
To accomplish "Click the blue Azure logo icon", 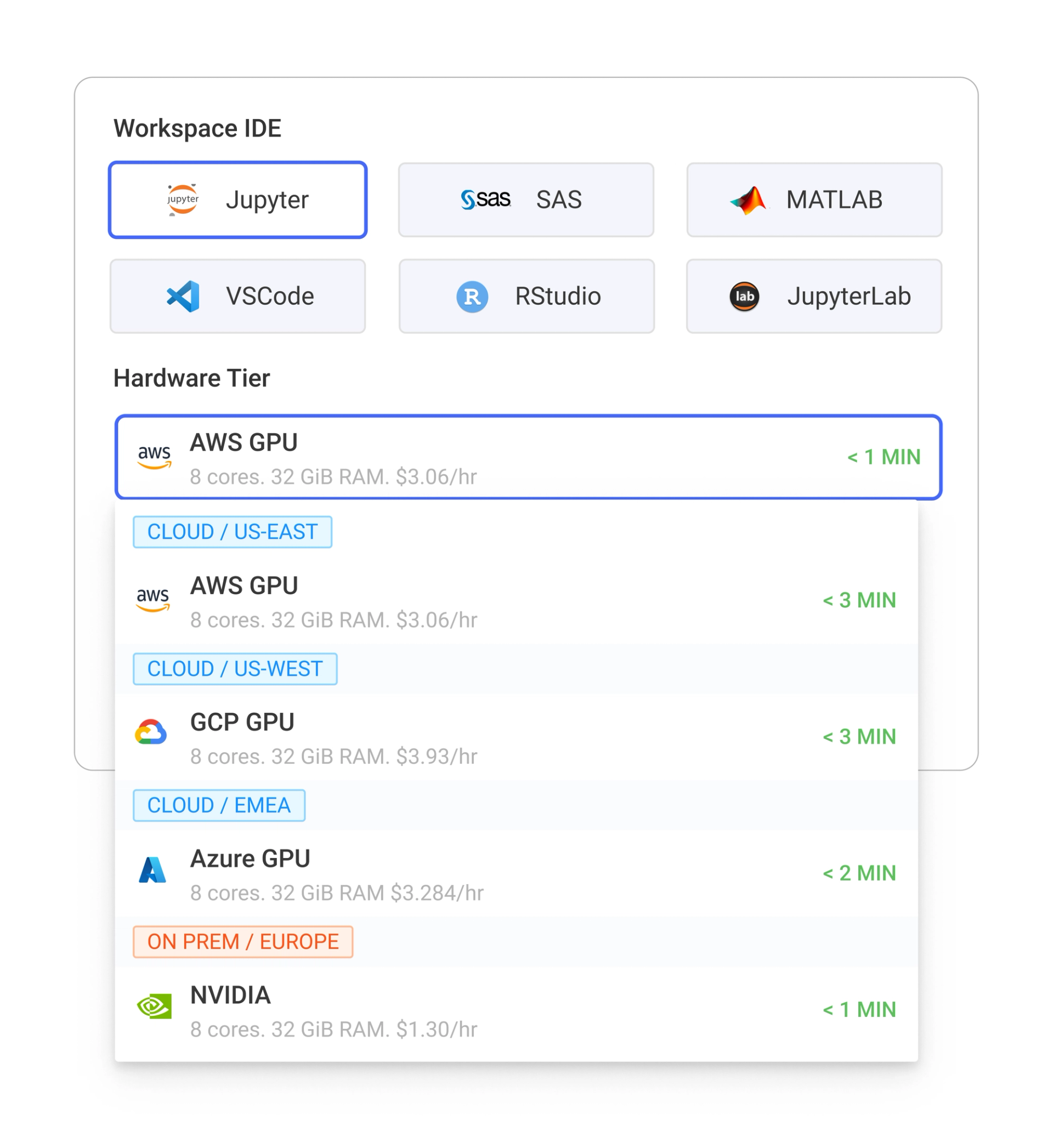I will [x=152, y=869].
